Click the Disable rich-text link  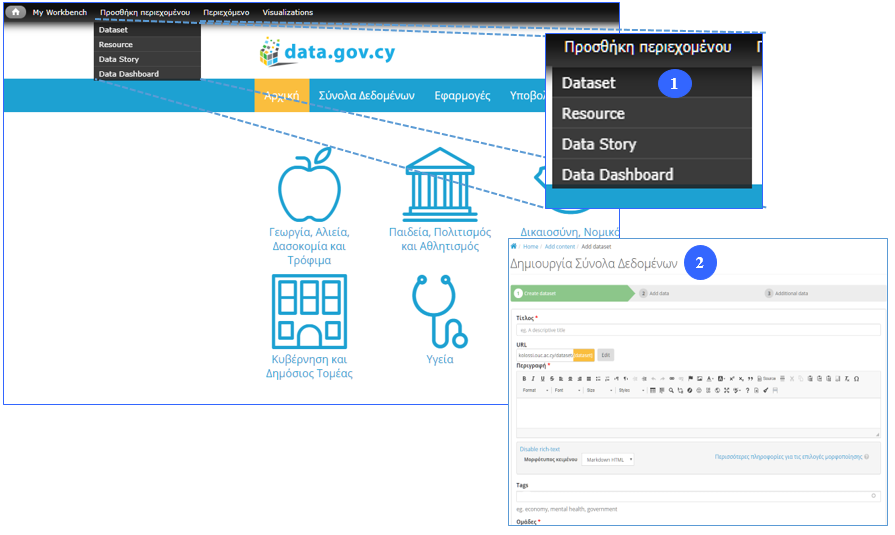coord(539,449)
